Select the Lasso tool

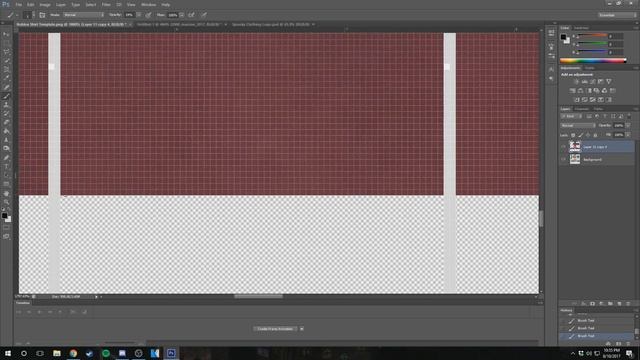(x=6, y=52)
